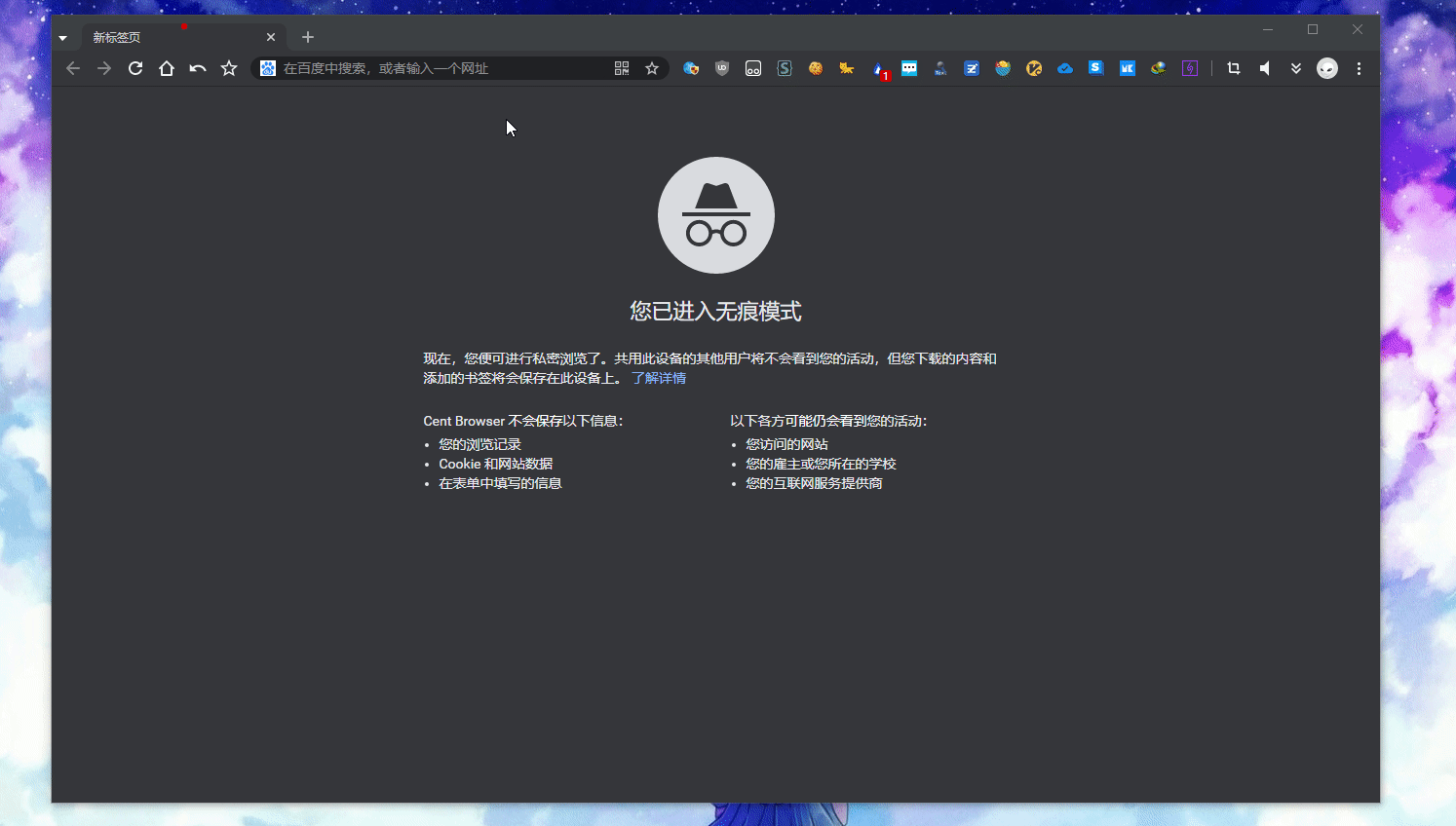
Task: Open the alien avatar profile button
Action: point(1327,68)
